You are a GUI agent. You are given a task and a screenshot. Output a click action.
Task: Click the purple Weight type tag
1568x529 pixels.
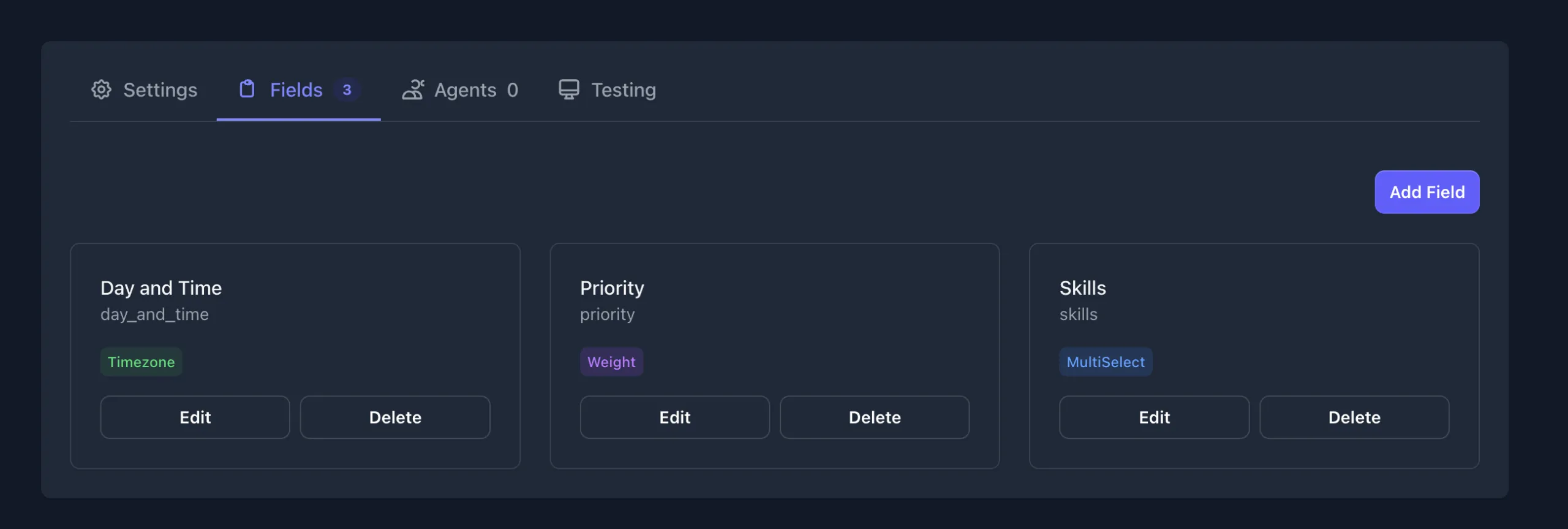(611, 362)
